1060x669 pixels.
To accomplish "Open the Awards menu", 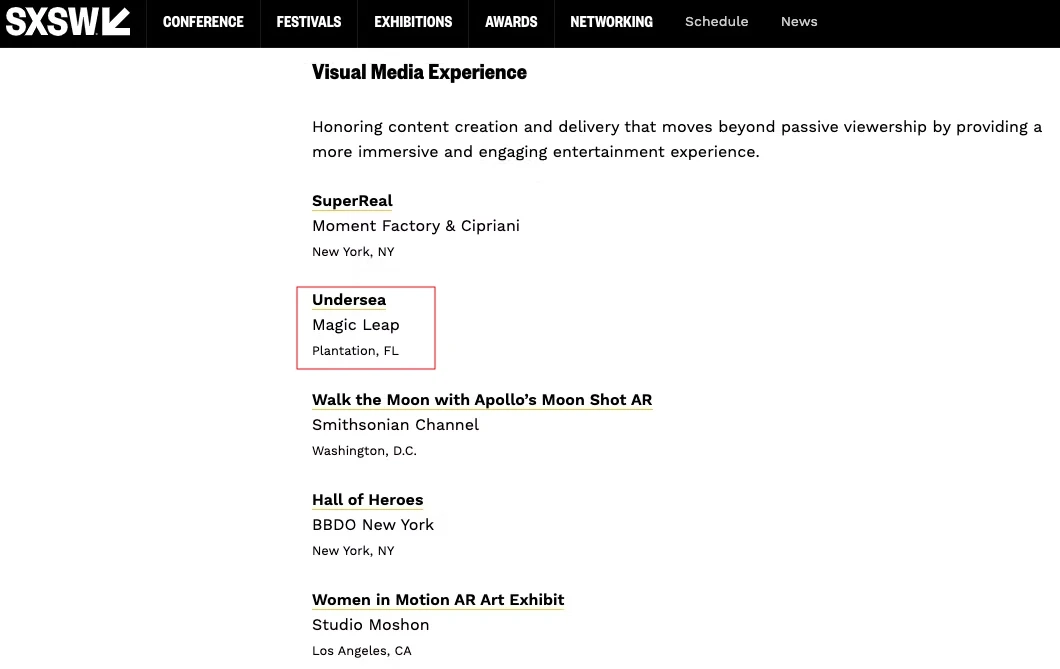I will [511, 22].
